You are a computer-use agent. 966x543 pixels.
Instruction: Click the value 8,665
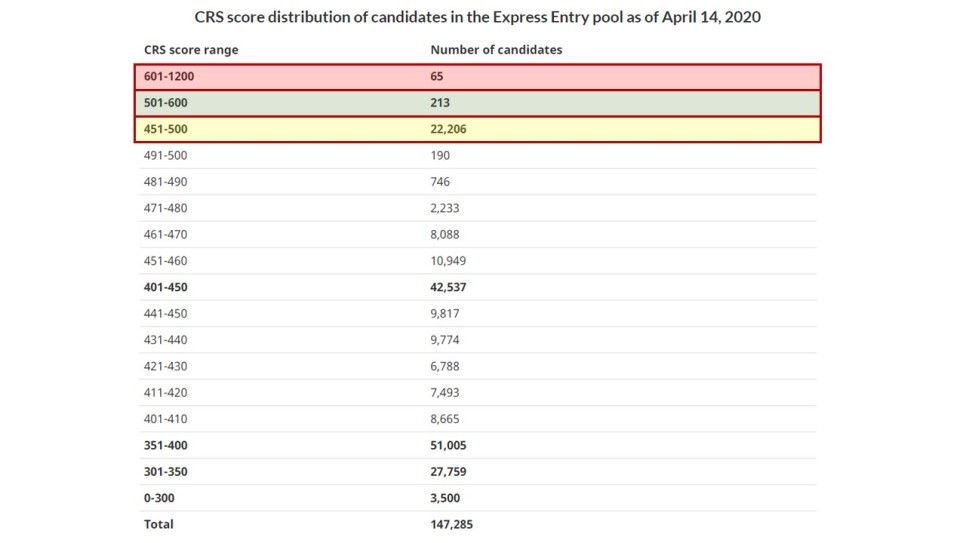pyautogui.click(x=445, y=419)
